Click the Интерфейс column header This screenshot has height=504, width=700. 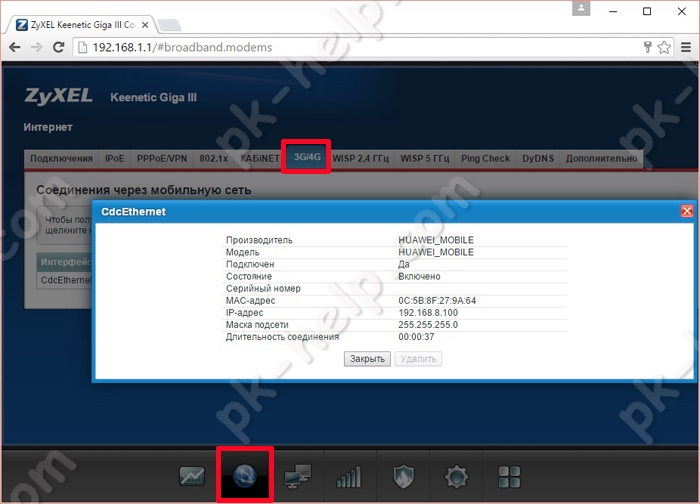click(x=65, y=262)
